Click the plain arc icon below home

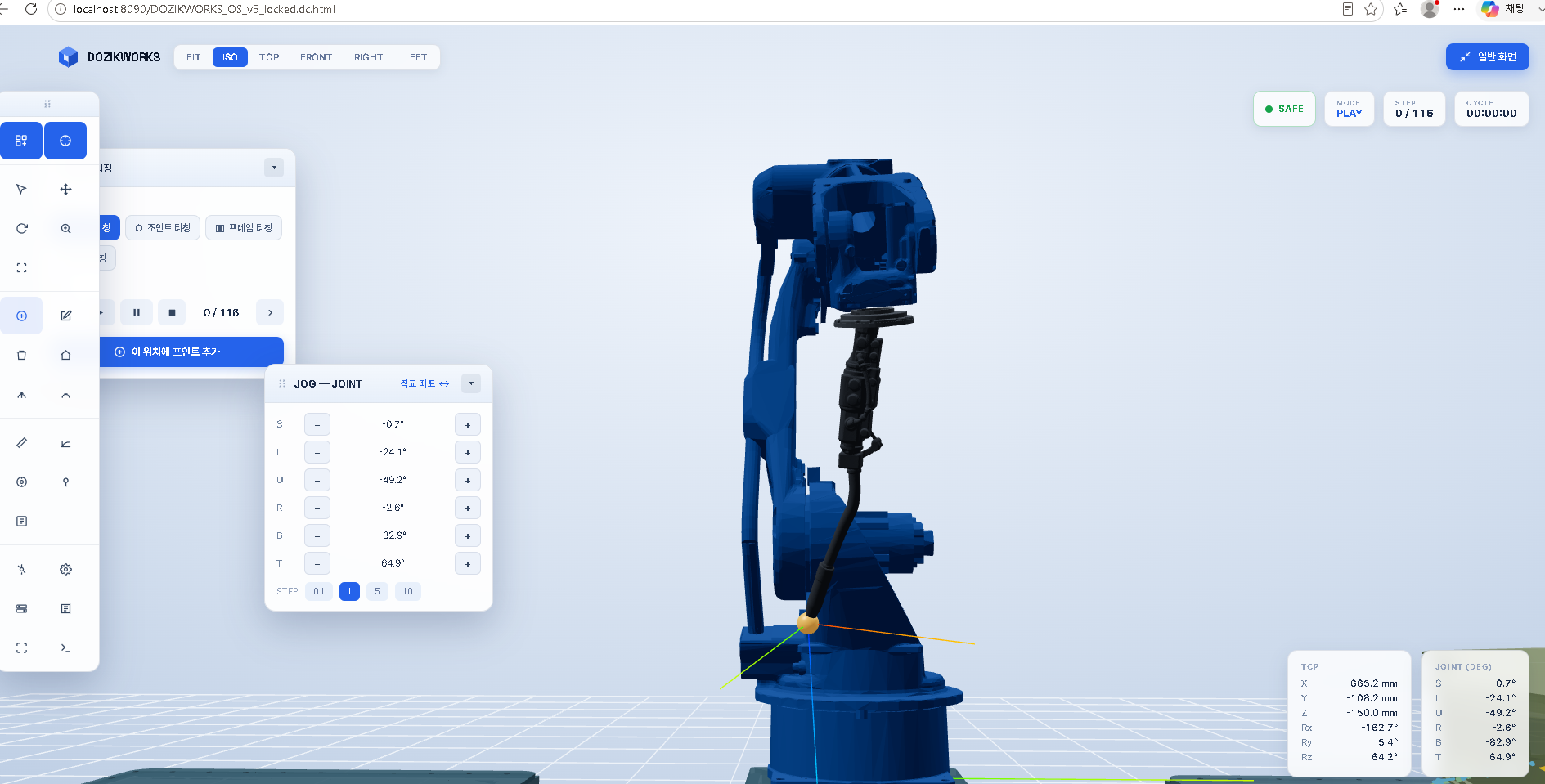66,395
